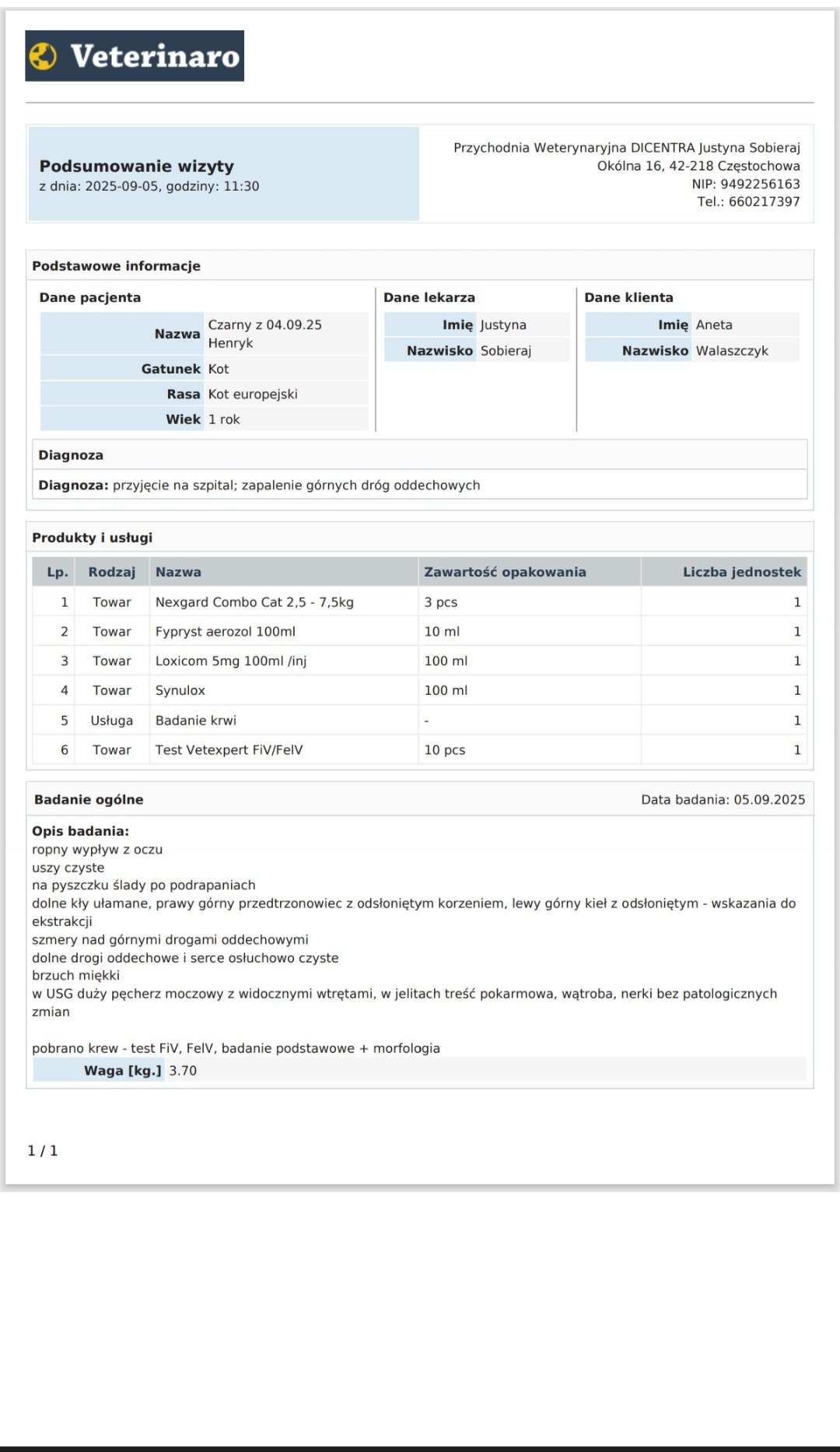840x1452 pixels.
Task: Click 'Liczba jednostek' column header
Action: [x=742, y=572]
